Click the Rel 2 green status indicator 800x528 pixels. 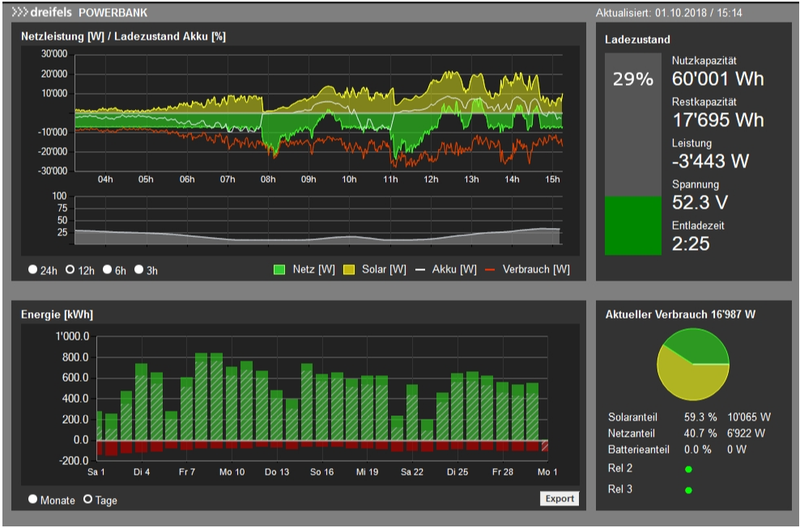click(x=688, y=469)
